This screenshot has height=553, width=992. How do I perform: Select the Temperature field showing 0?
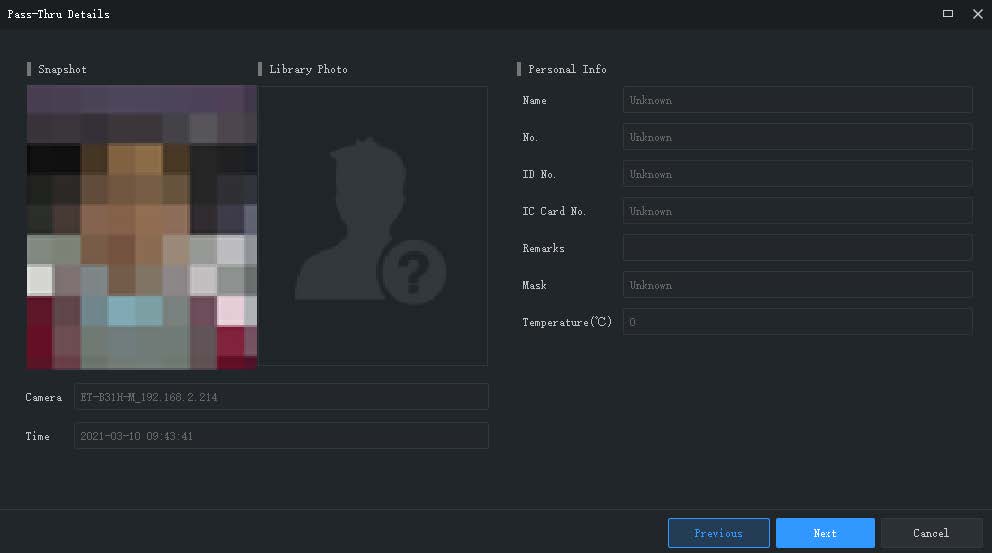tap(797, 322)
